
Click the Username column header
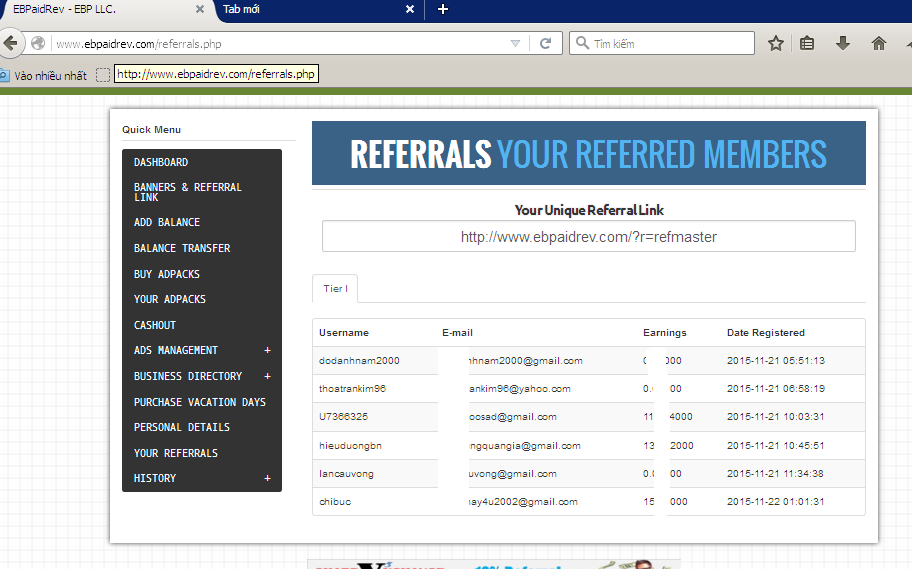[344, 333]
